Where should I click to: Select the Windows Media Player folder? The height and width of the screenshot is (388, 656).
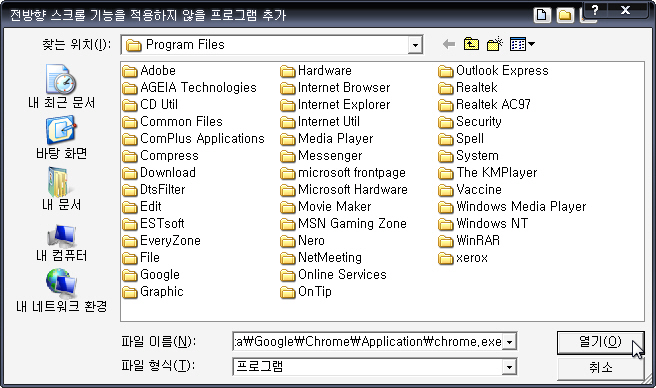(x=512, y=207)
